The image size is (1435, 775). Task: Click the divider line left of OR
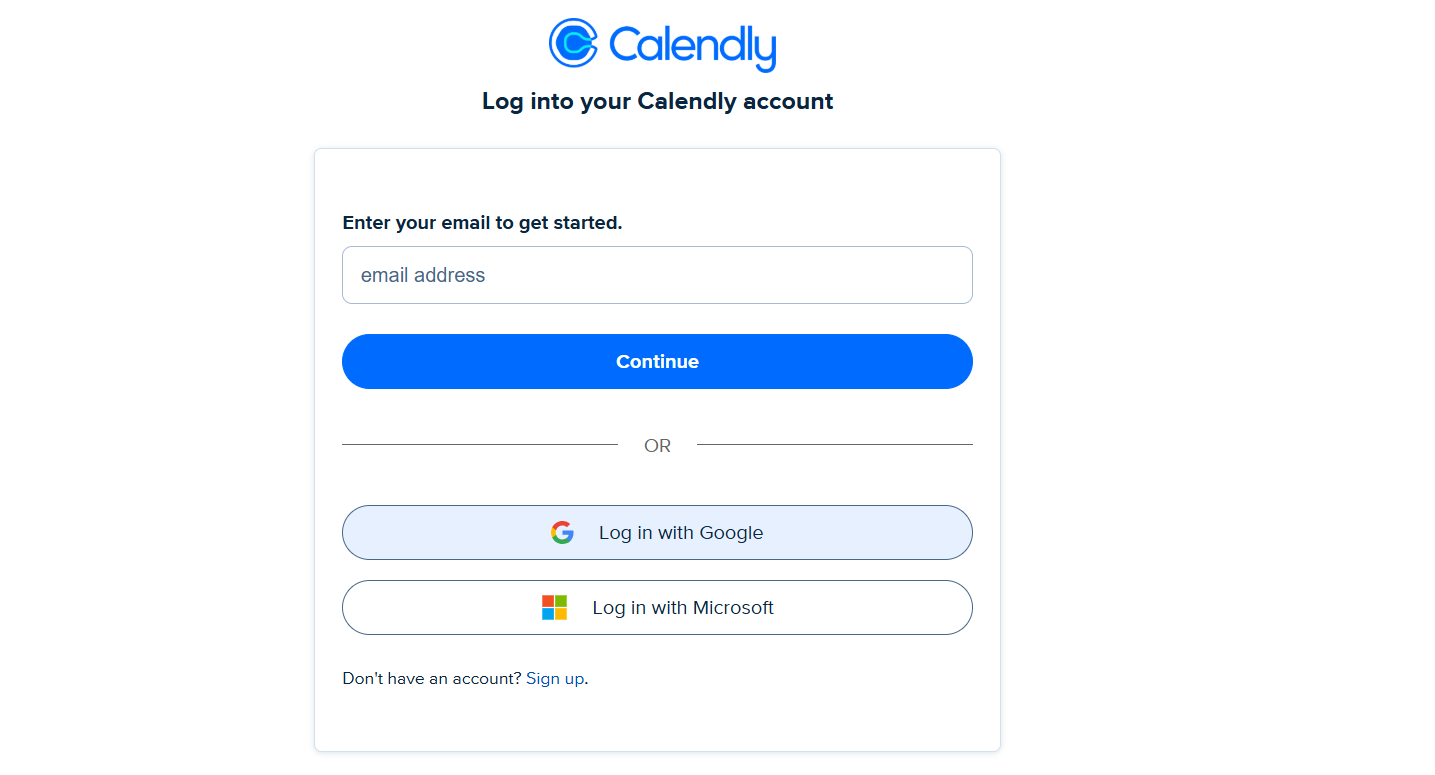480,444
